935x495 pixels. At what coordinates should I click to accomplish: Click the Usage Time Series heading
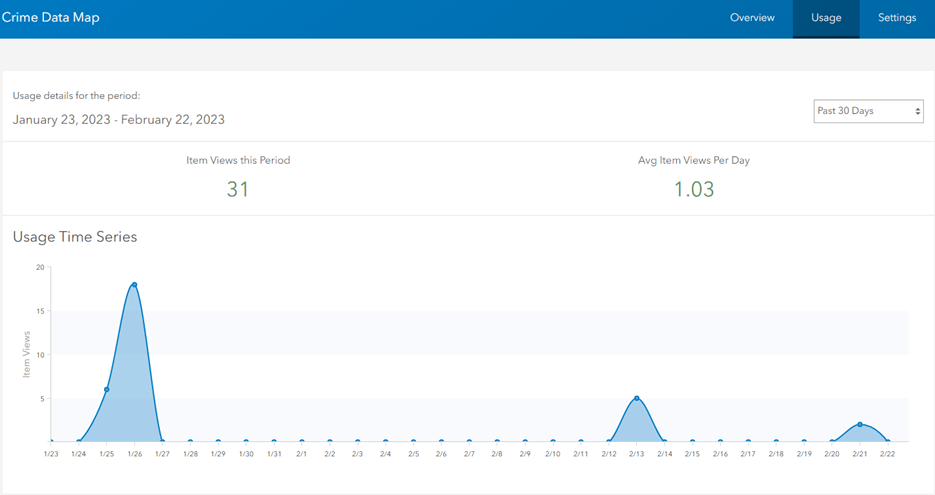pyautogui.click(x=75, y=237)
